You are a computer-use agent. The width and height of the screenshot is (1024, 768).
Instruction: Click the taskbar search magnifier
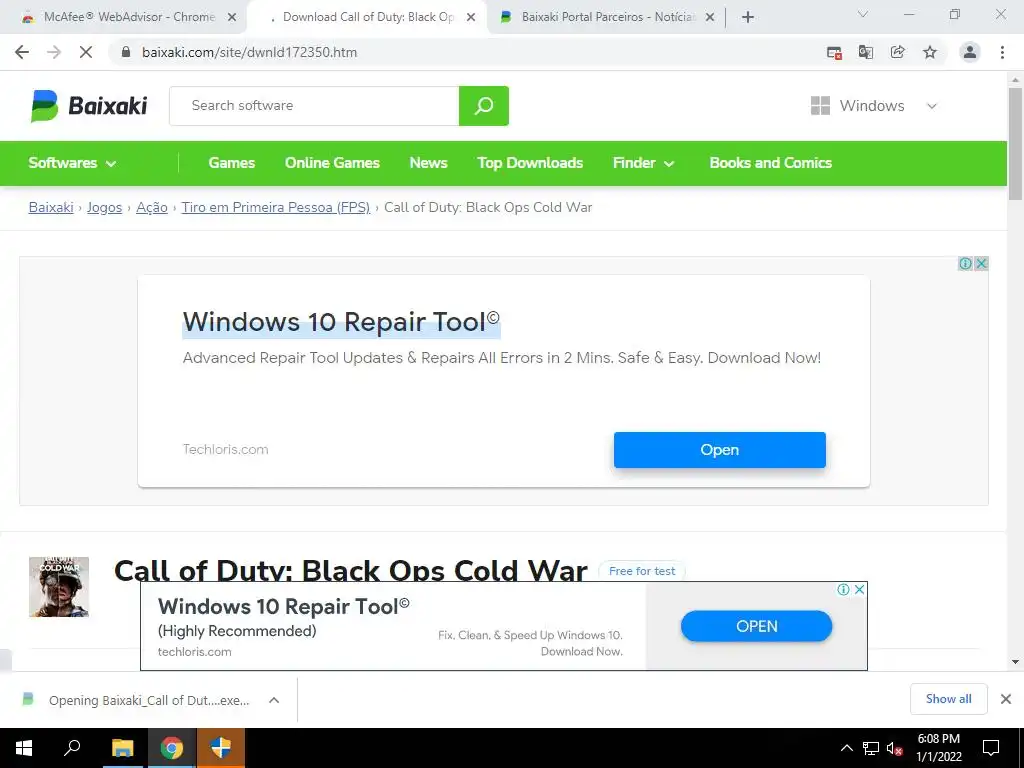[x=72, y=748]
